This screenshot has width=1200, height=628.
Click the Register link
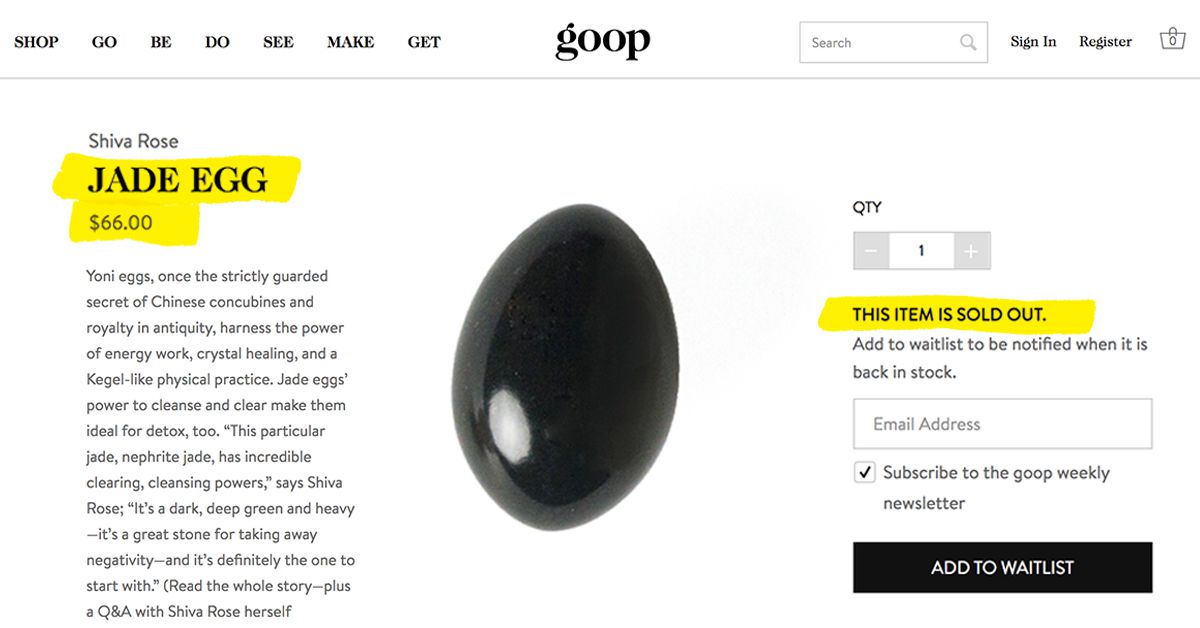pyautogui.click(x=1105, y=42)
